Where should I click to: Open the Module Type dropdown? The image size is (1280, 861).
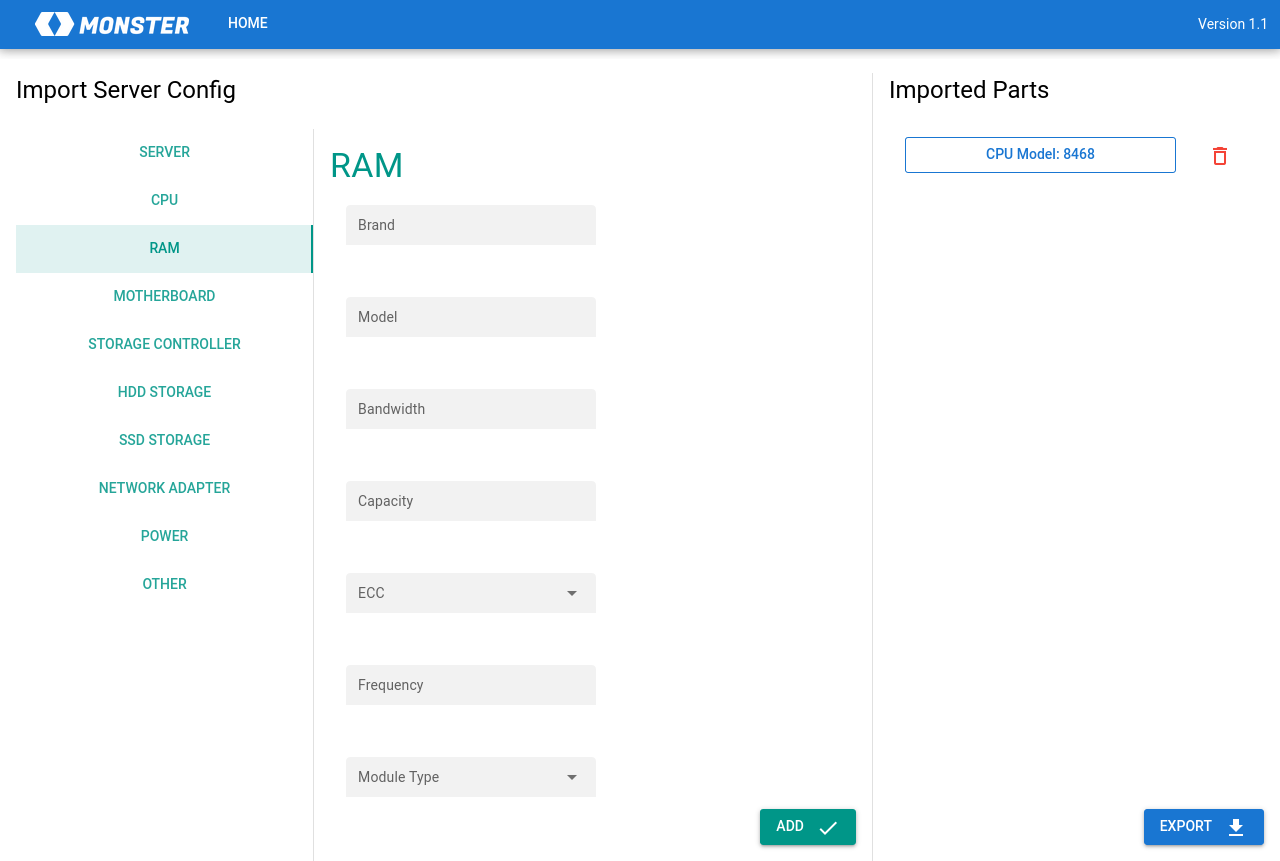[x=471, y=777]
